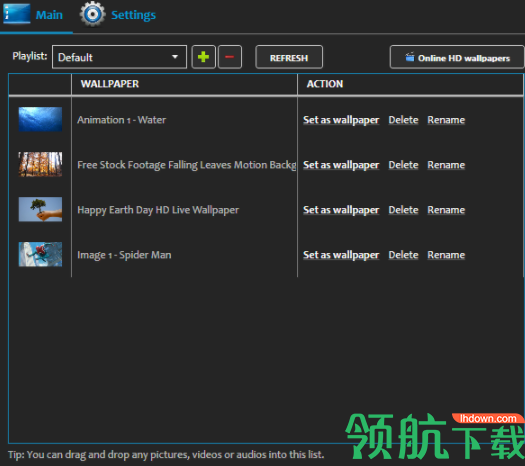
Task: Select the Falling Leaves forest thumbnail
Action: (x=40, y=164)
